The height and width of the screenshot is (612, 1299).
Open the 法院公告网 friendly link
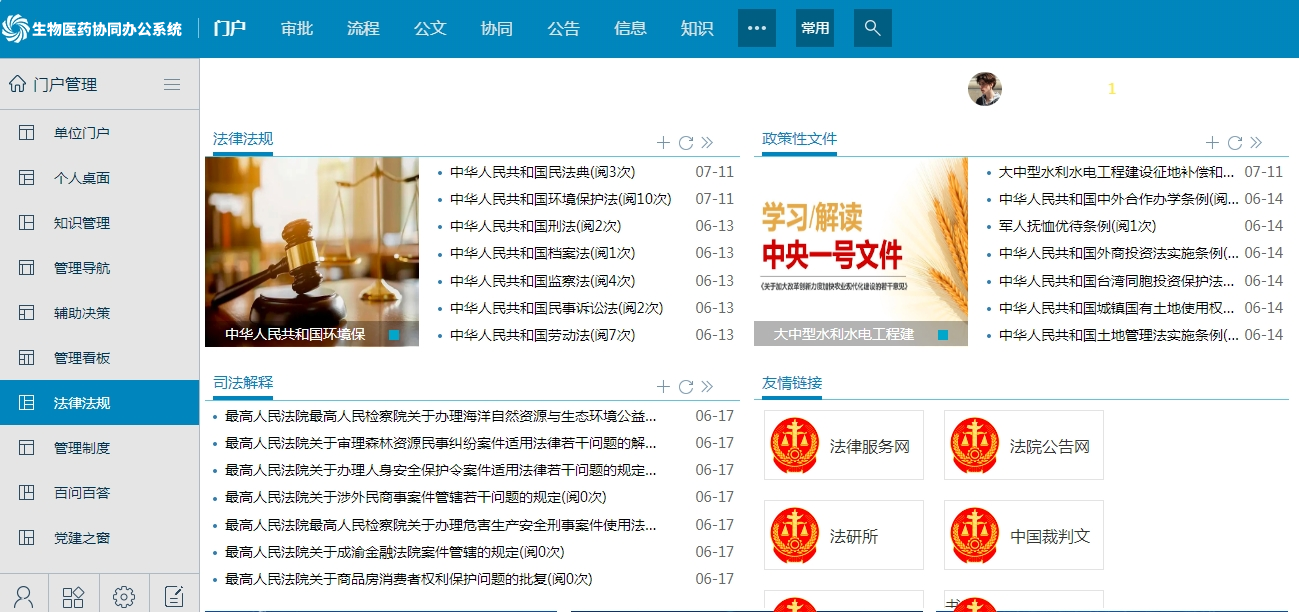1023,445
